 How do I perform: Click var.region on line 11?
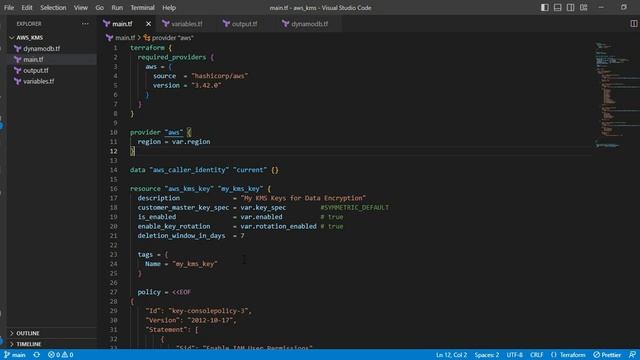[x=191, y=142]
